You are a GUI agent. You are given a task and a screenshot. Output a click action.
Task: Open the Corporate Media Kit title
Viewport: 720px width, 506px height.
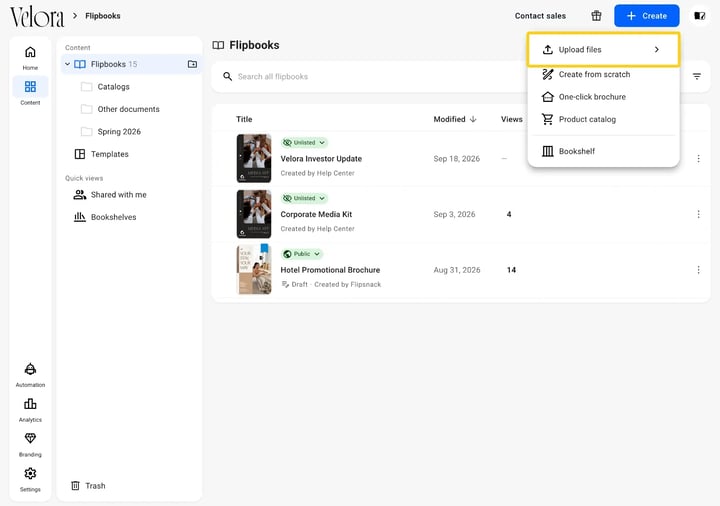click(x=316, y=214)
